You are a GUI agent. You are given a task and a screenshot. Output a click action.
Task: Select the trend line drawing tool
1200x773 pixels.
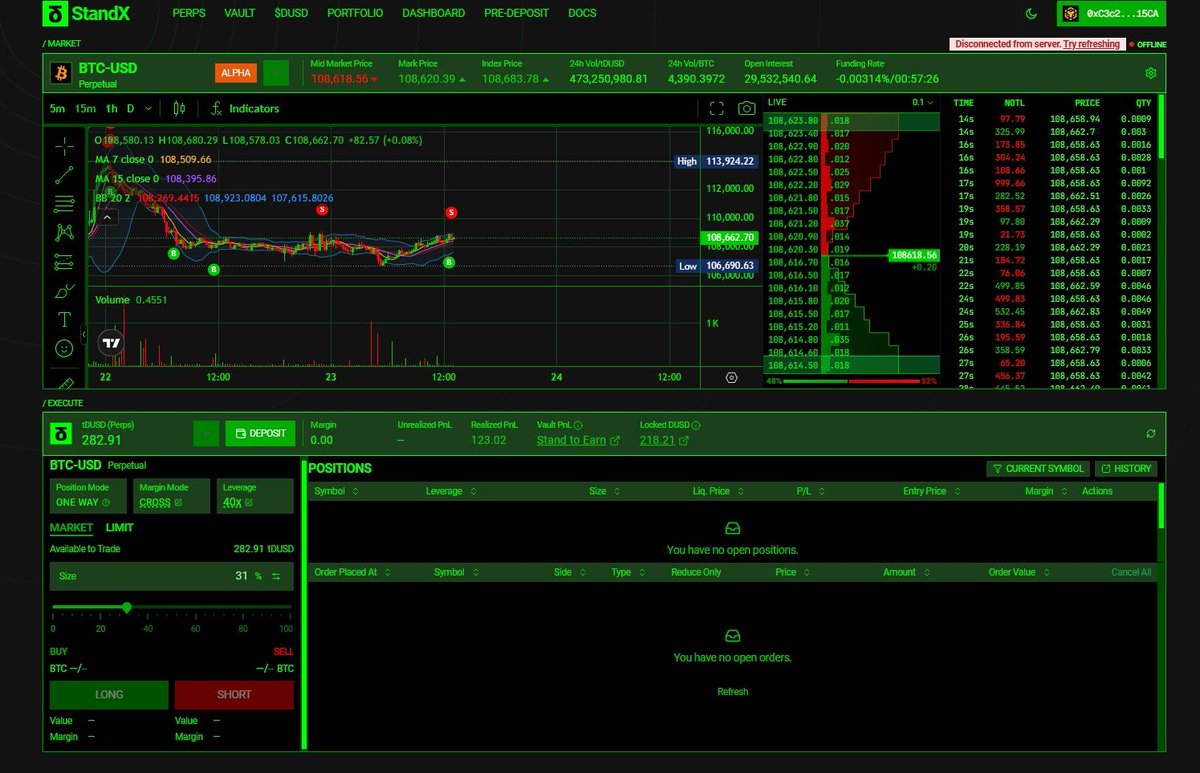[x=65, y=175]
